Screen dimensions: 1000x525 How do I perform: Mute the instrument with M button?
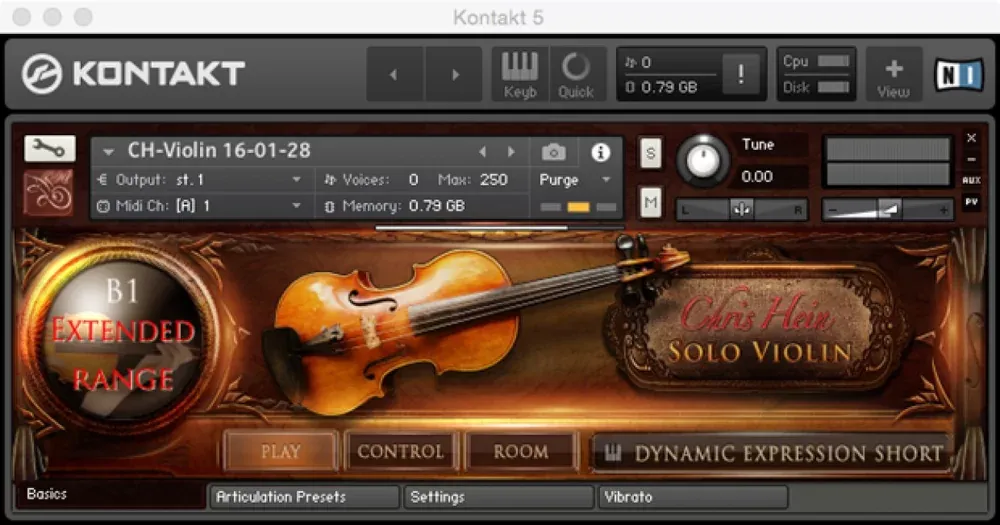coord(651,203)
